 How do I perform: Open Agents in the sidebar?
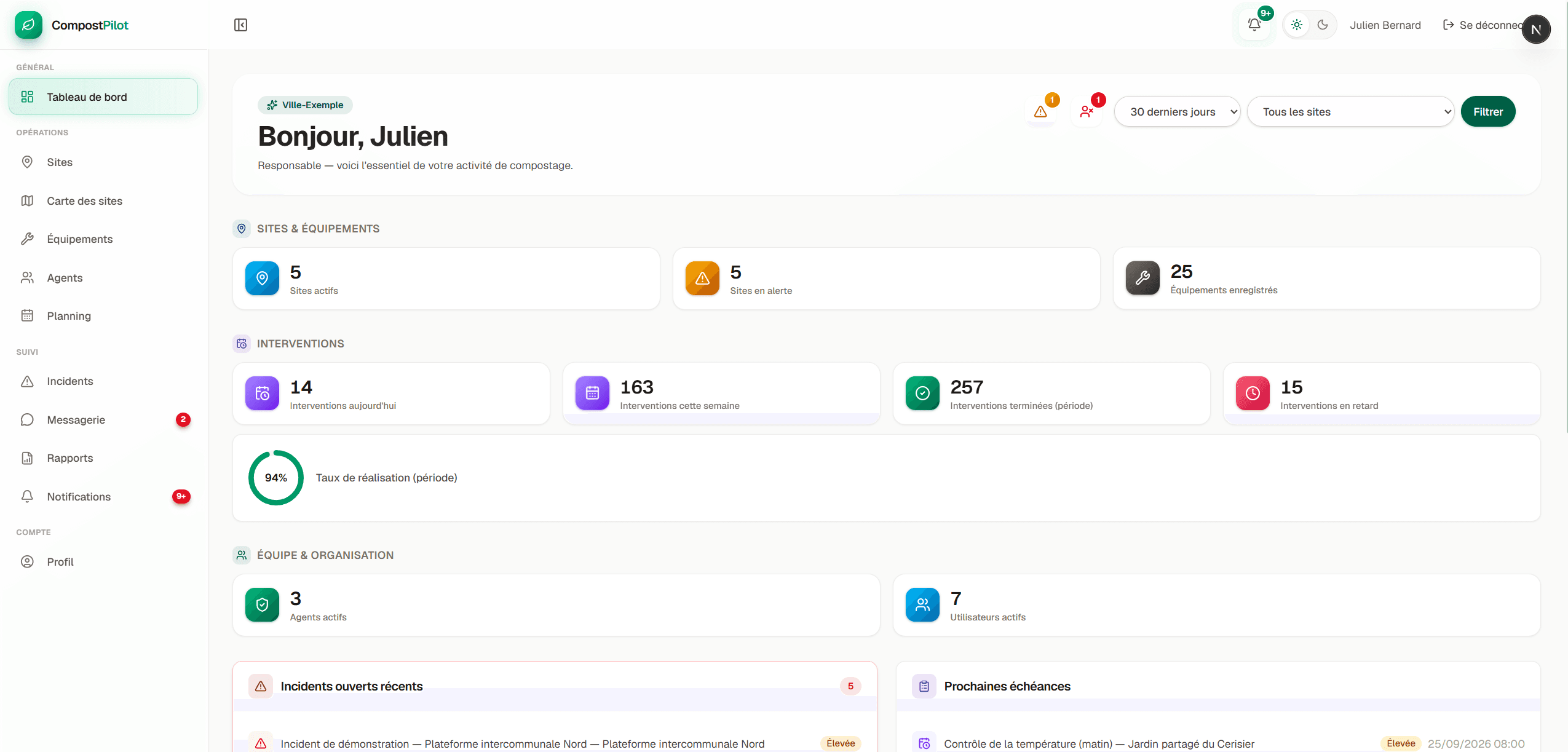point(103,278)
